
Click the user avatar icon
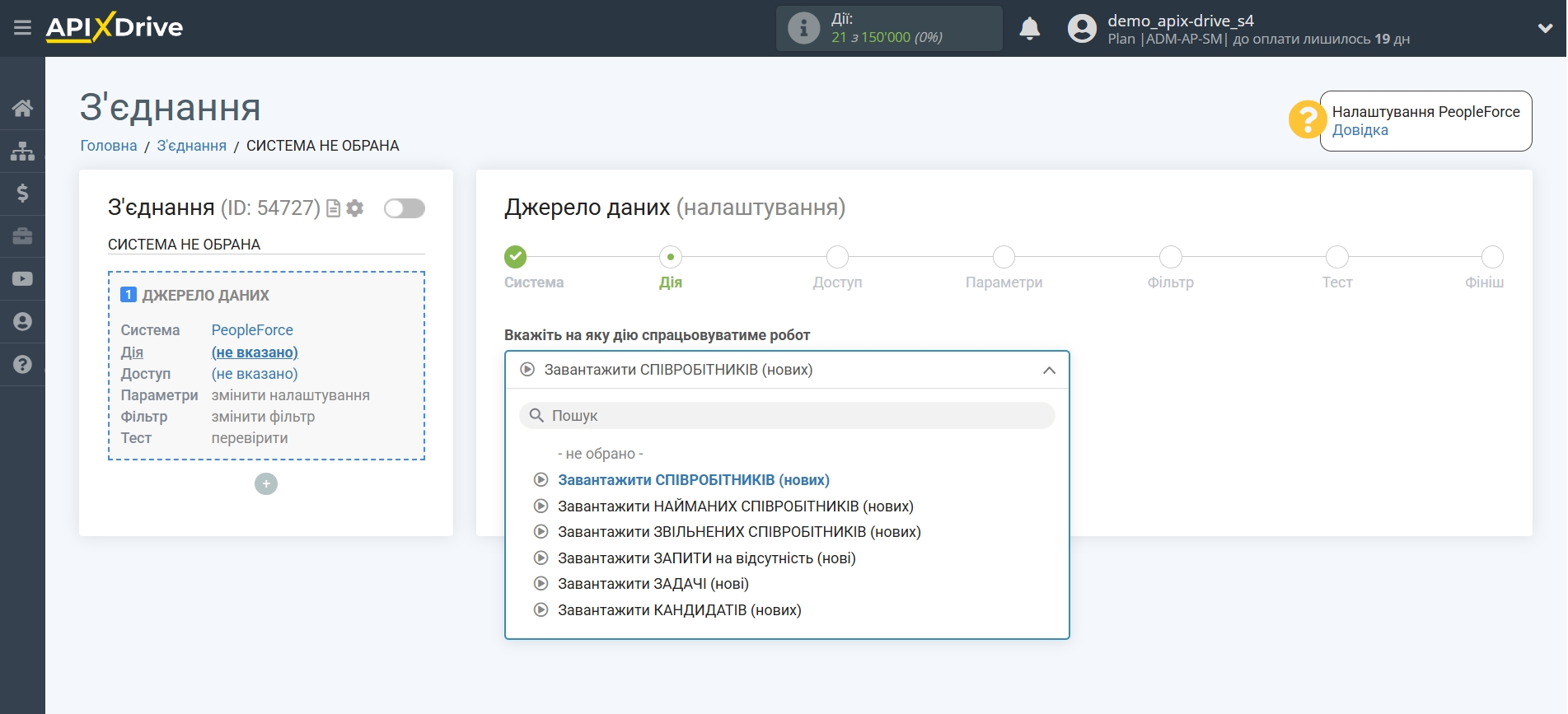click(x=1082, y=28)
